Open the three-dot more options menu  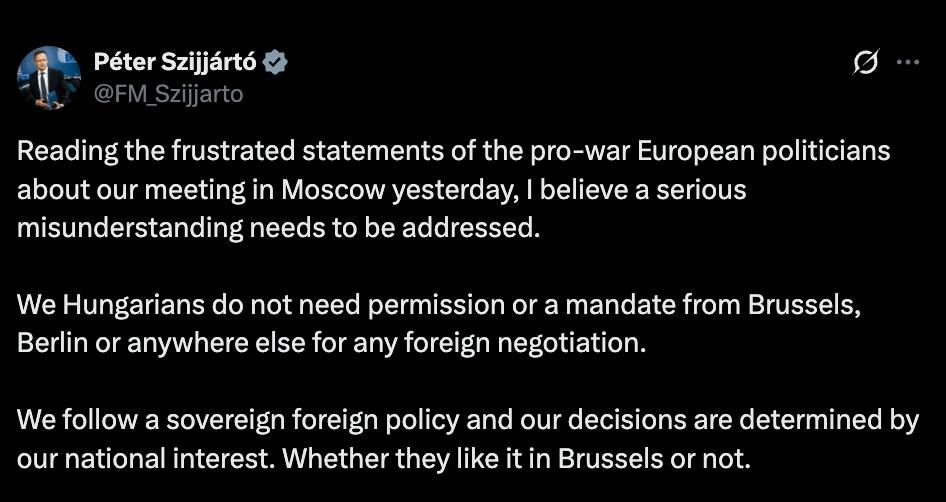[x=907, y=62]
